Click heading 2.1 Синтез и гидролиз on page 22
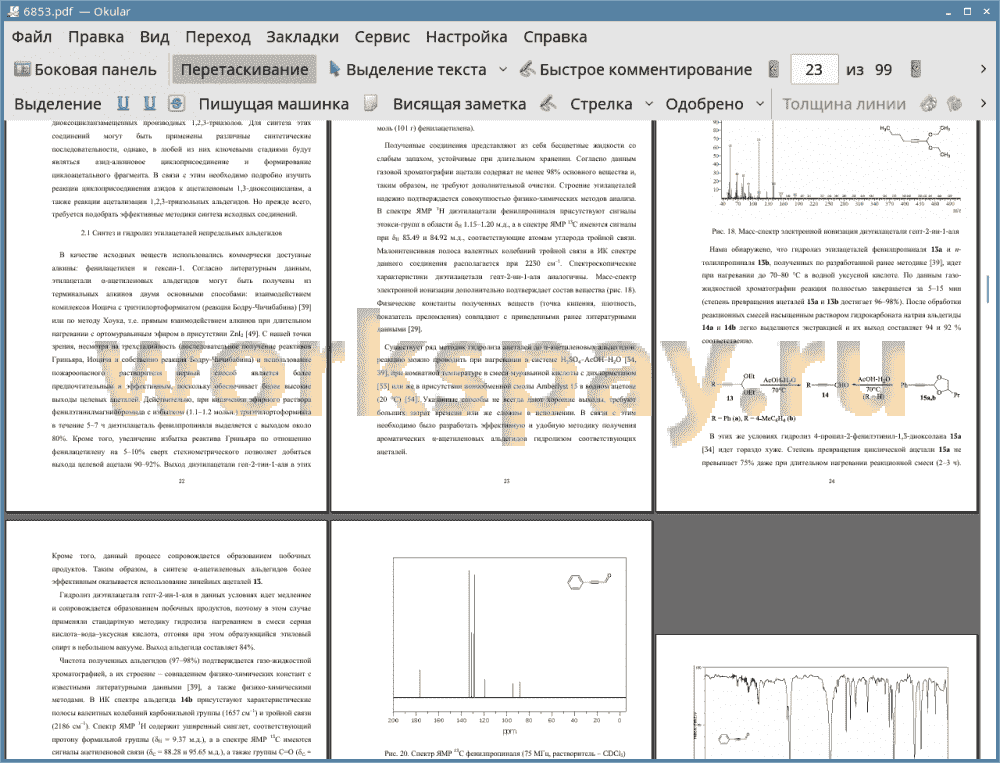Viewport: 1000px width, 763px height. (181, 233)
